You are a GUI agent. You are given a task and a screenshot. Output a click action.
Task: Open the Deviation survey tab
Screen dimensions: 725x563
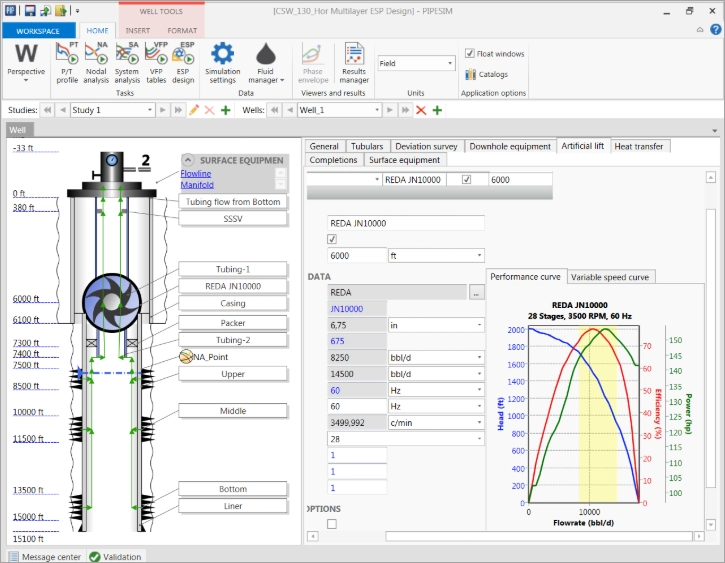[426, 146]
